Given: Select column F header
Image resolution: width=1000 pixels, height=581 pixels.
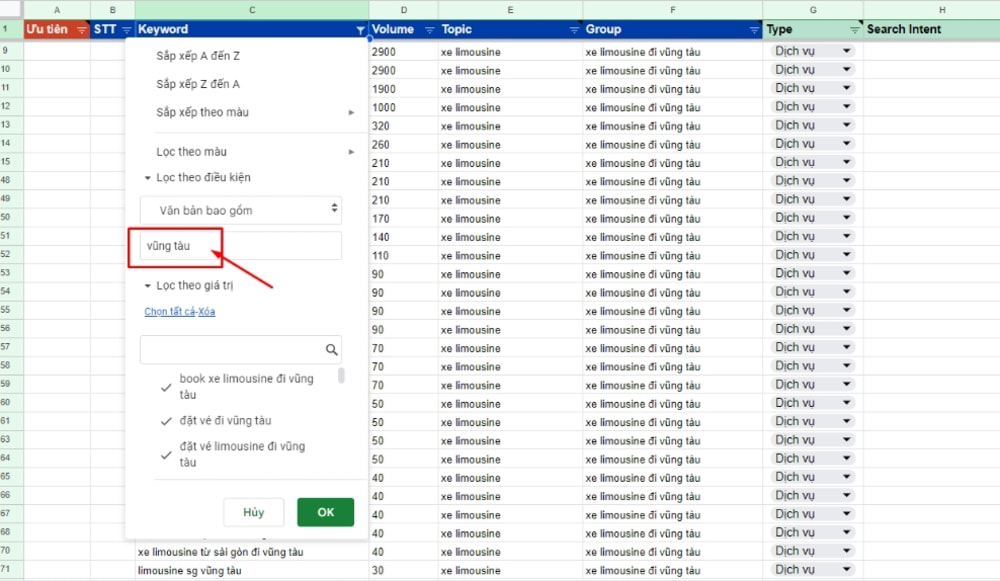Looking at the screenshot, I should click(x=672, y=10).
